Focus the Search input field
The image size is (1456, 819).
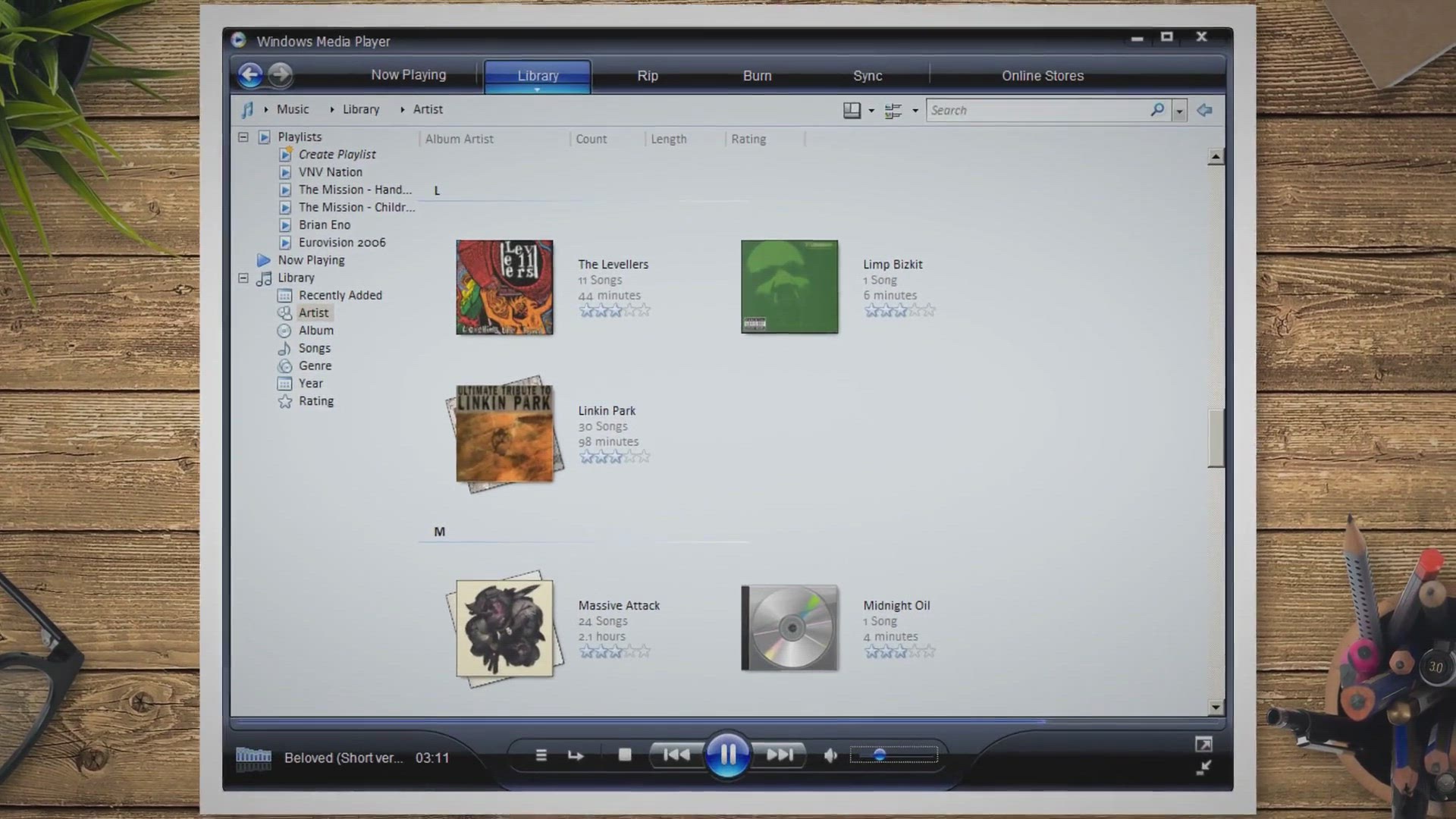pos(1037,111)
